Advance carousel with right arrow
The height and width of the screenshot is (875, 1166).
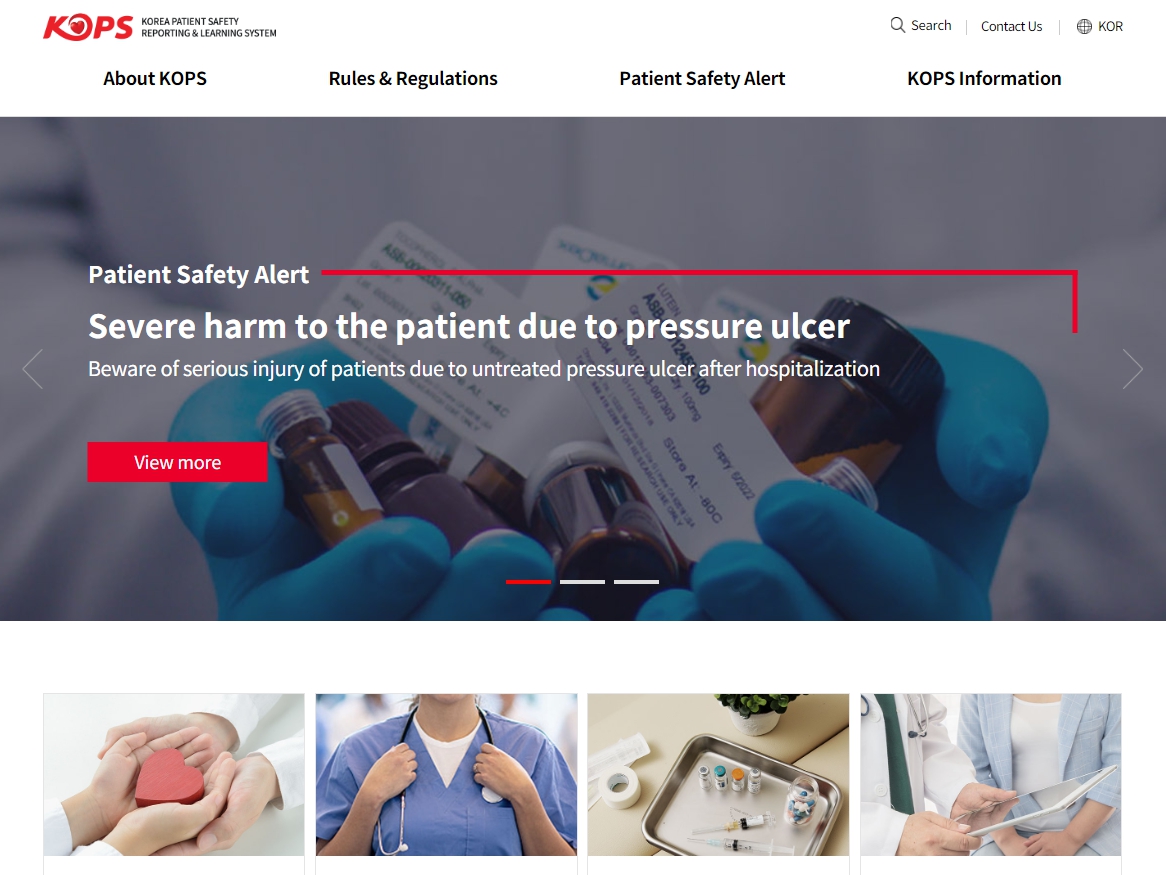tap(1132, 369)
